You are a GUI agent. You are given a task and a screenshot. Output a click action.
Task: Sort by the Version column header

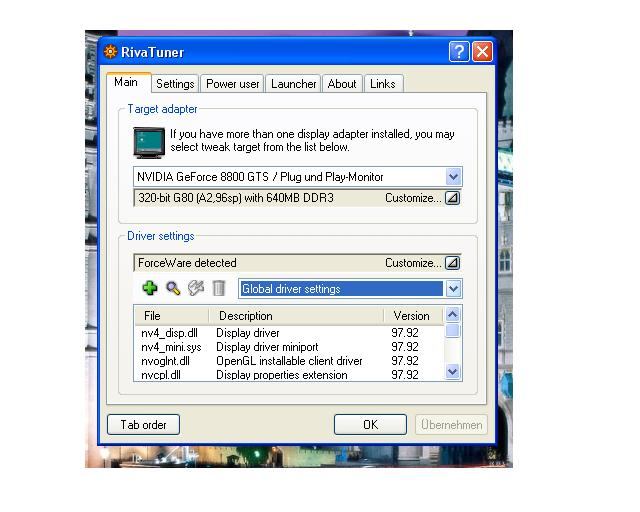tap(413, 316)
